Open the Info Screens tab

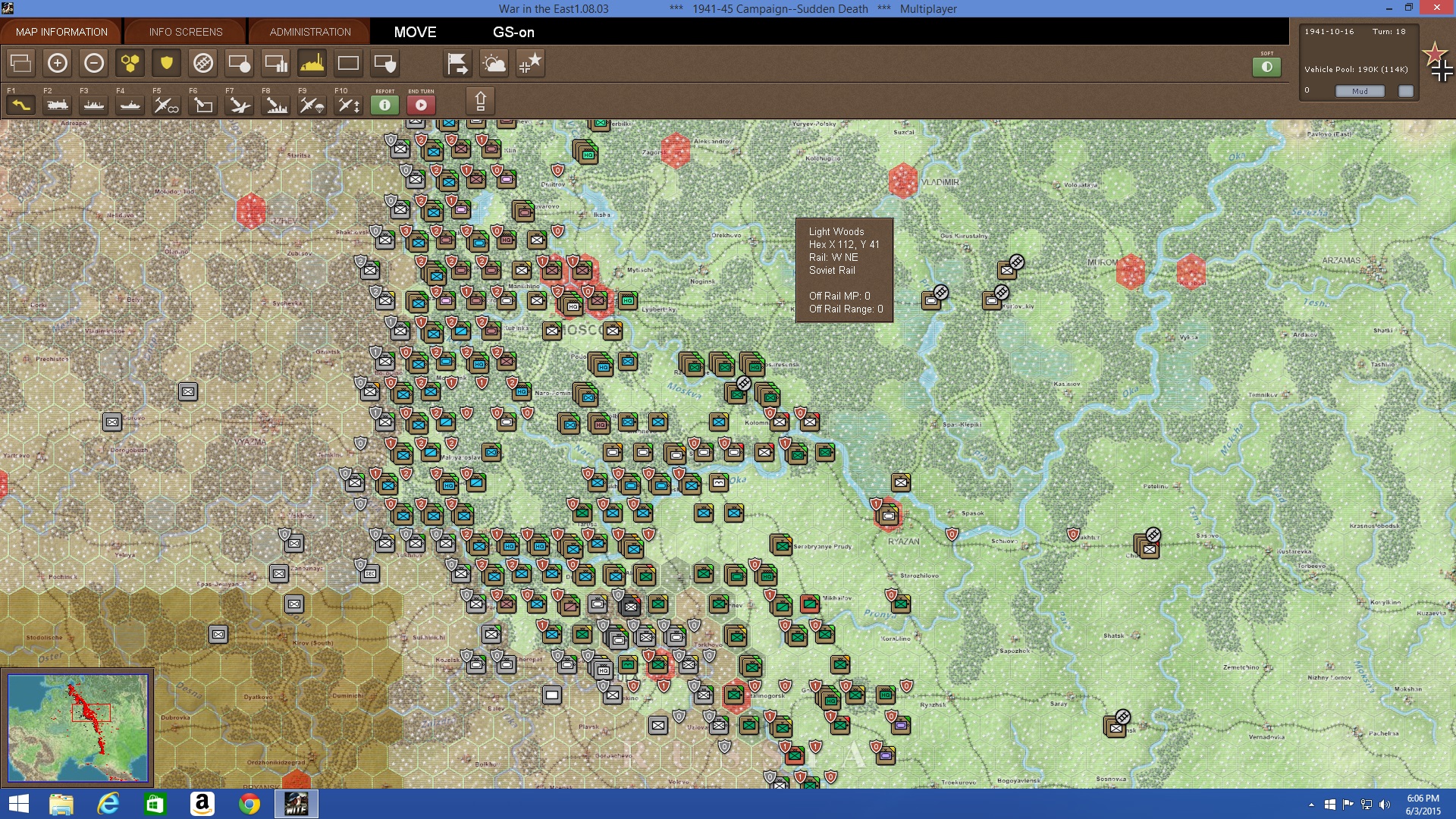(x=186, y=32)
